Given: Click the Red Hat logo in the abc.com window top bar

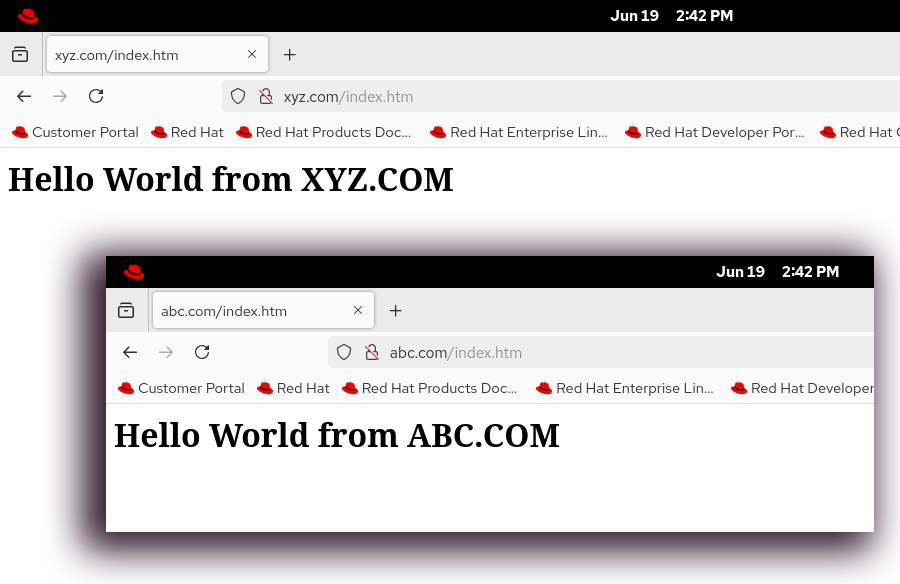Looking at the screenshot, I should pyautogui.click(x=134, y=272).
